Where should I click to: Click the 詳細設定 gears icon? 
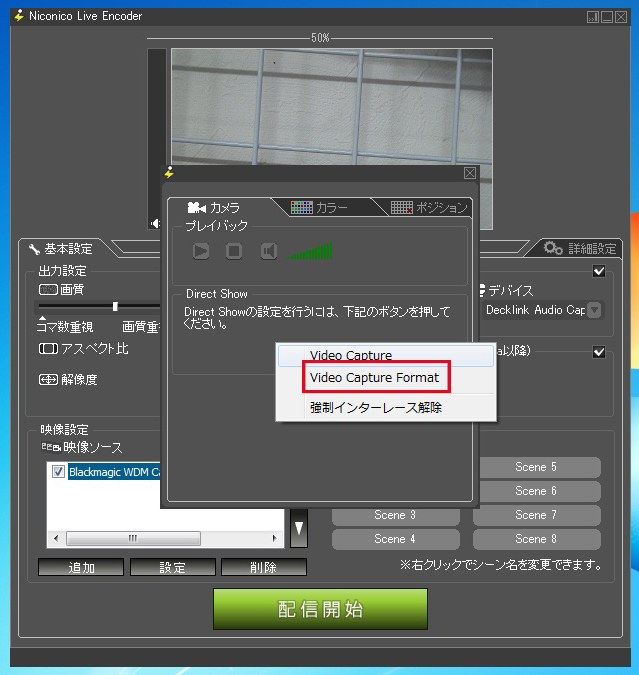(x=553, y=248)
